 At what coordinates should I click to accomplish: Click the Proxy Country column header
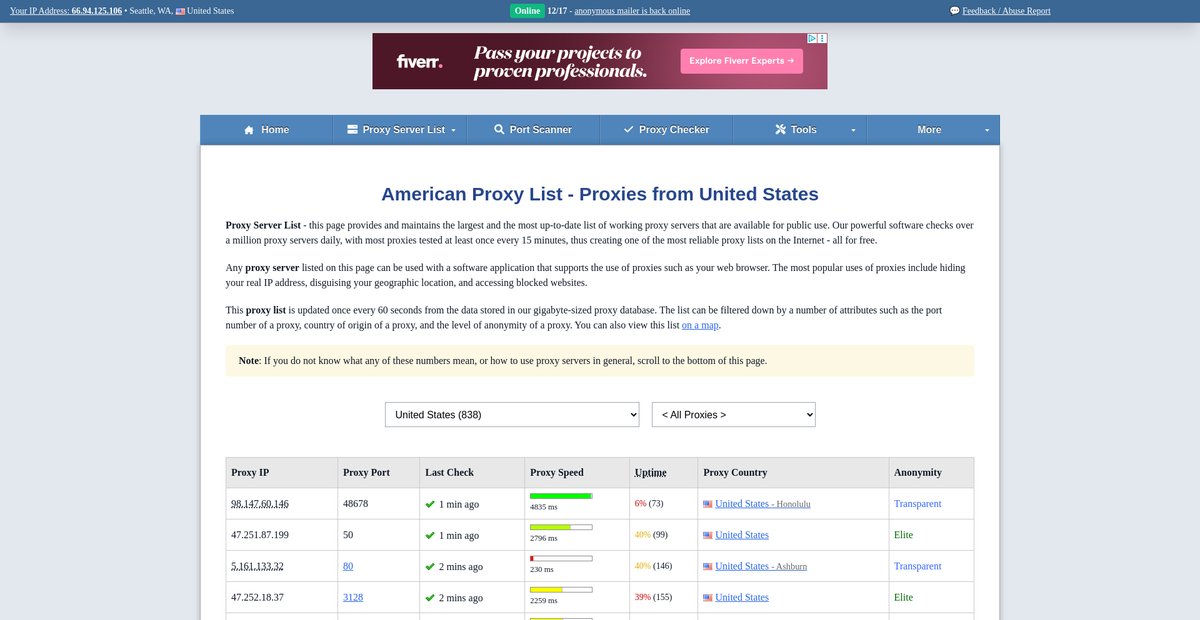735,472
